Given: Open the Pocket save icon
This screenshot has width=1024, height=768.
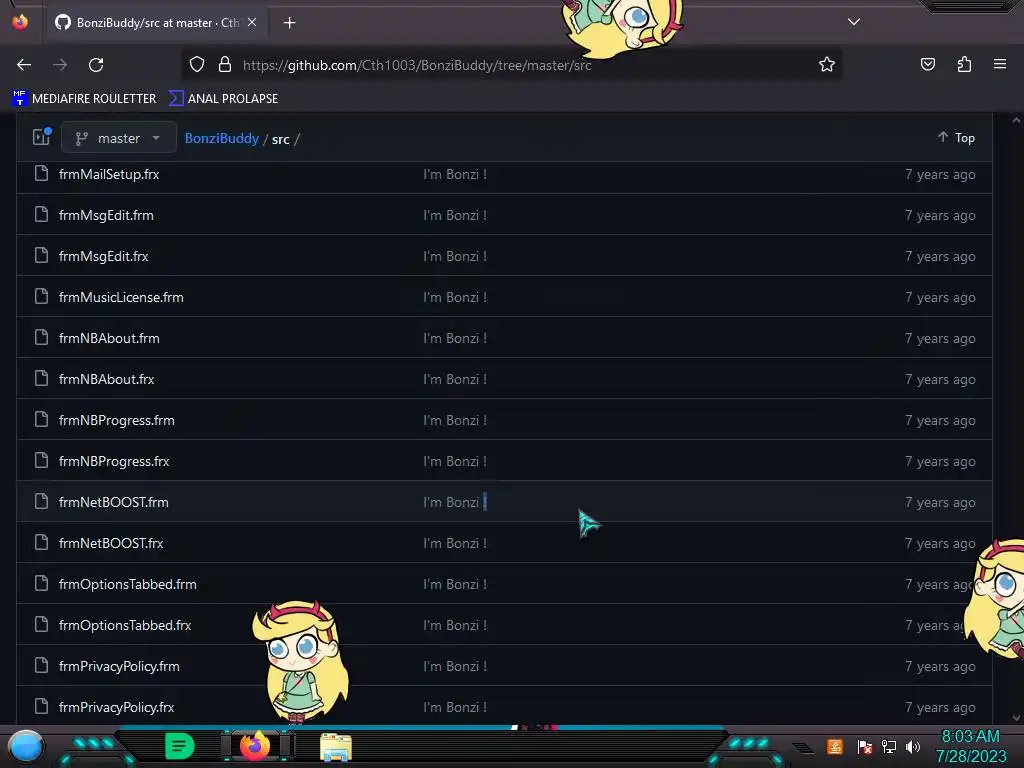Looking at the screenshot, I should click(x=927, y=65).
